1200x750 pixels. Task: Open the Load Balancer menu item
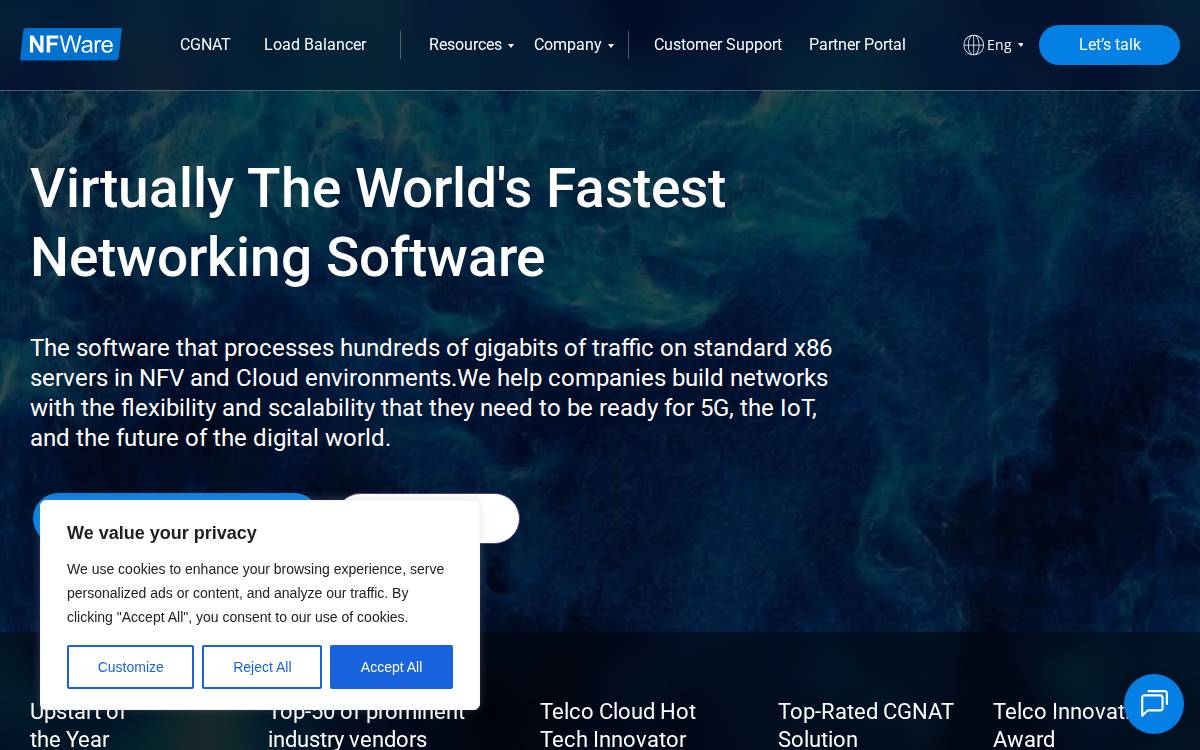pyautogui.click(x=315, y=45)
